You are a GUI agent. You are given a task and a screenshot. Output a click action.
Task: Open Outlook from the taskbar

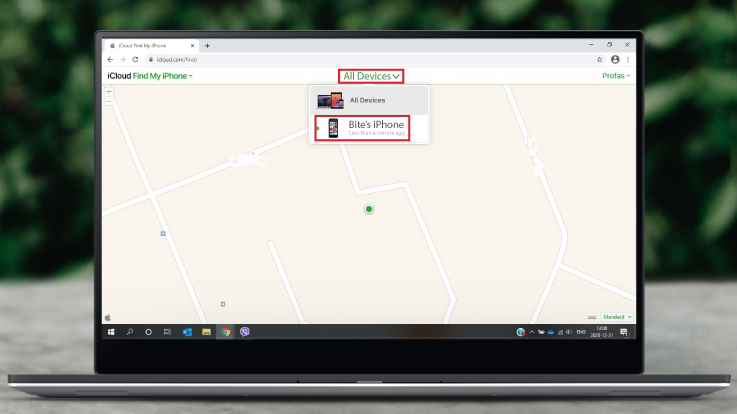click(187, 331)
